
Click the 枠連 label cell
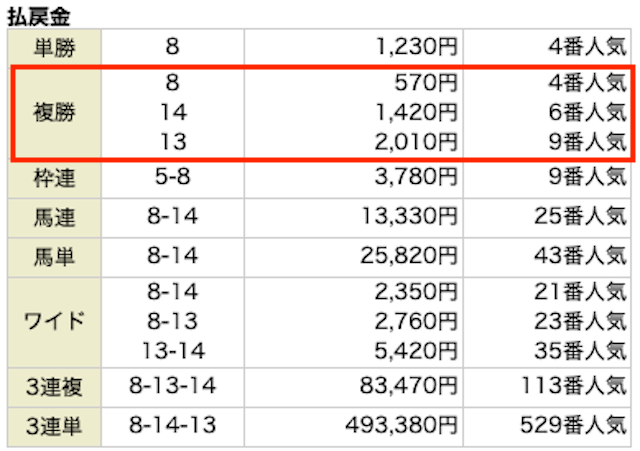54,179
